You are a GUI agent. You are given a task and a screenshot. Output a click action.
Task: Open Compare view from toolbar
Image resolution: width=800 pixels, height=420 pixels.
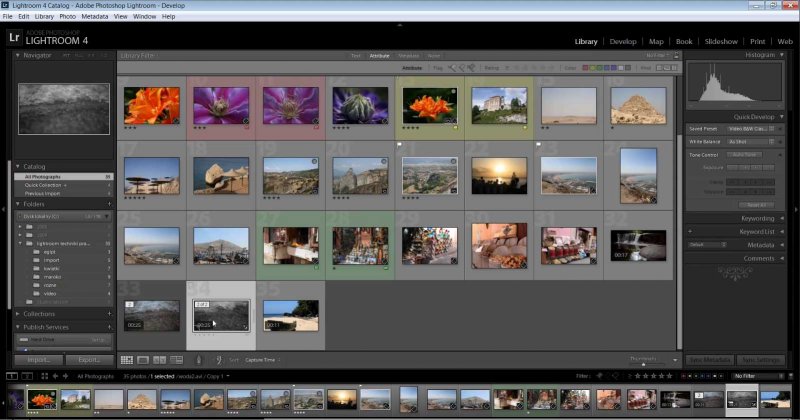click(161, 360)
